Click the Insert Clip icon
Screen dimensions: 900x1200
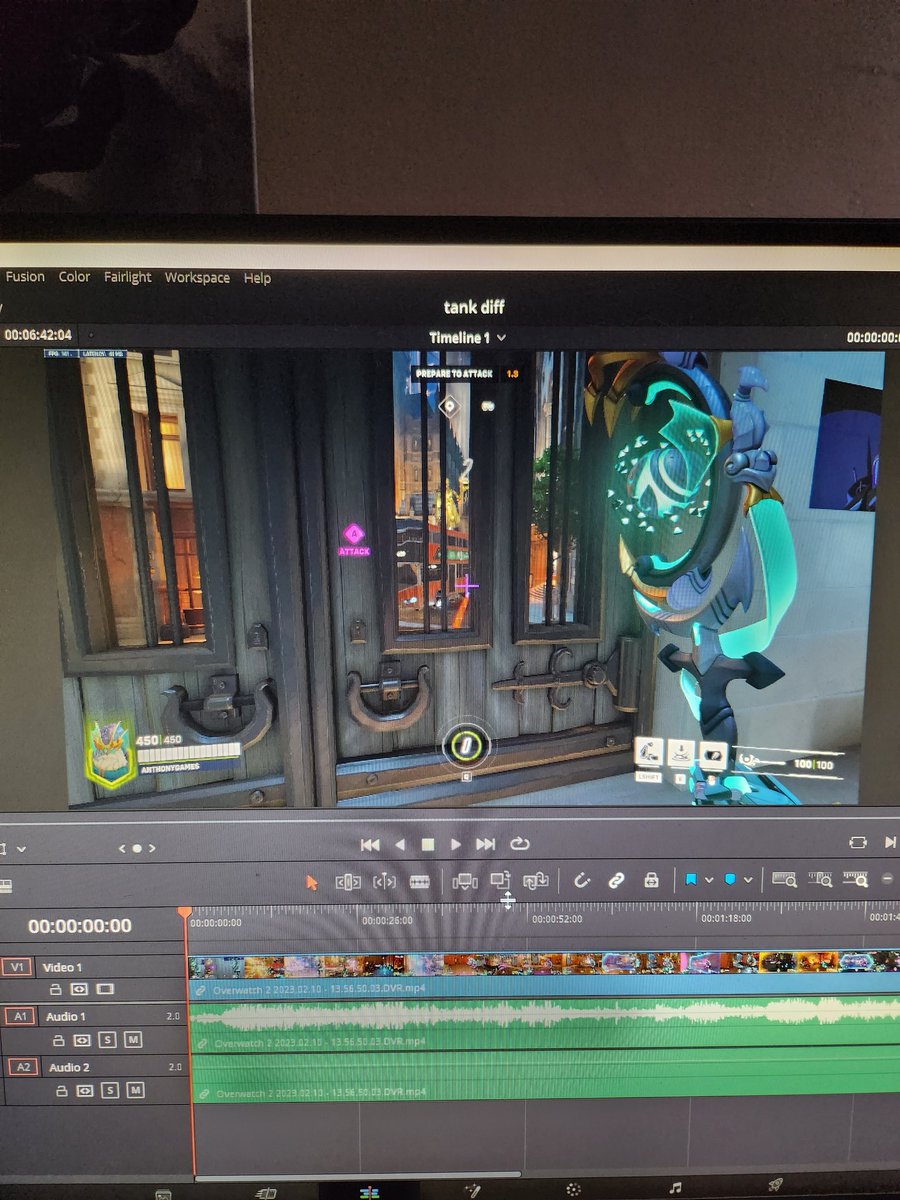tap(465, 881)
